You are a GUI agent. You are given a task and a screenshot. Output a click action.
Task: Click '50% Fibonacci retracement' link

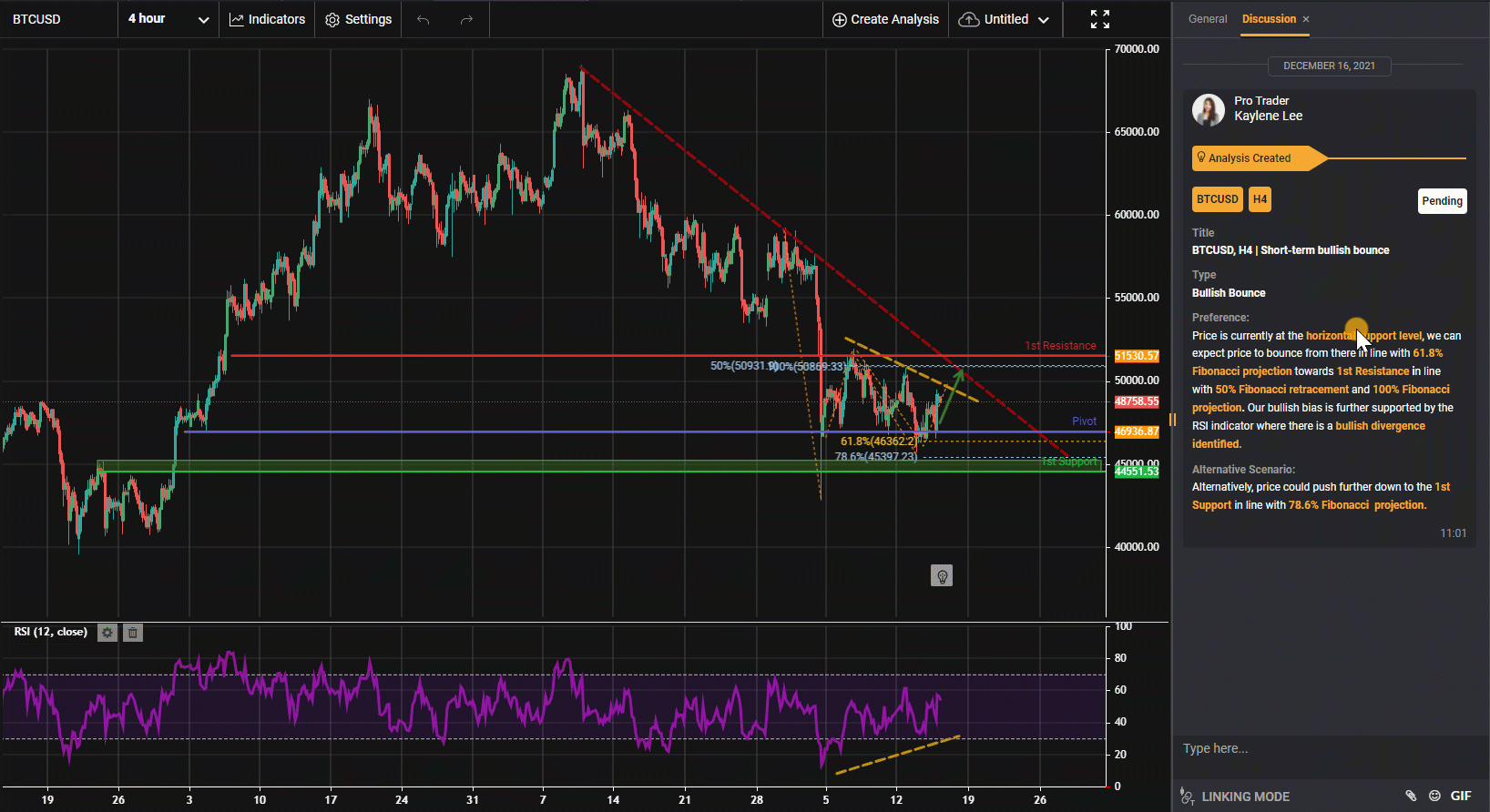tap(1281, 390)
